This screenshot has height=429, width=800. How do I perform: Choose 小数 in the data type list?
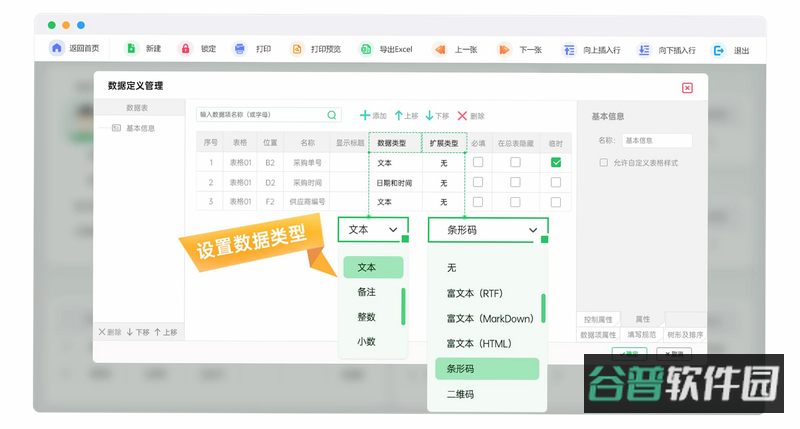point(366,341)
